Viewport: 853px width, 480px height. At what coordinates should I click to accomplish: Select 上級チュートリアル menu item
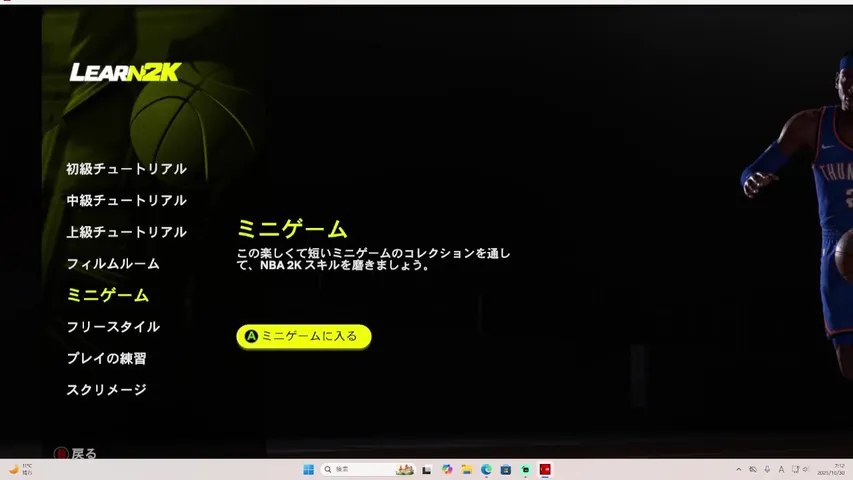pos(126,232)
